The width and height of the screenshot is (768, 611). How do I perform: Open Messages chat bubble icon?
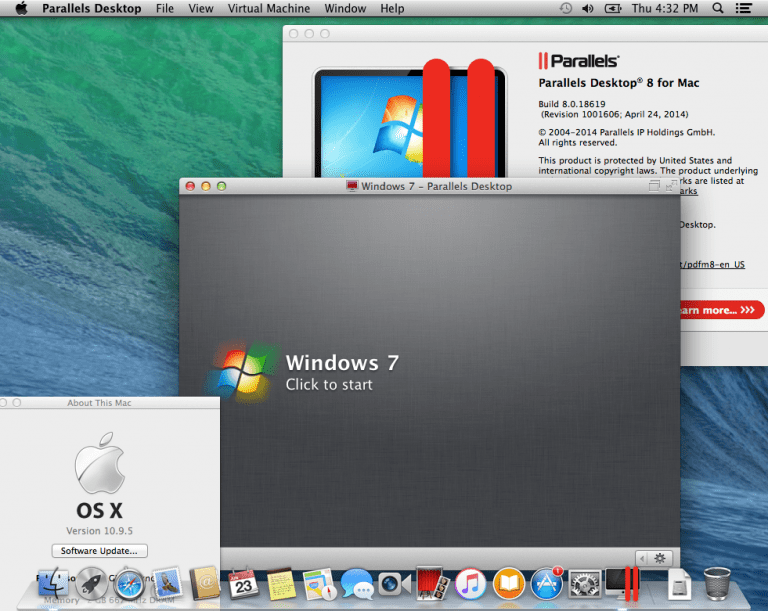[357, 584]
